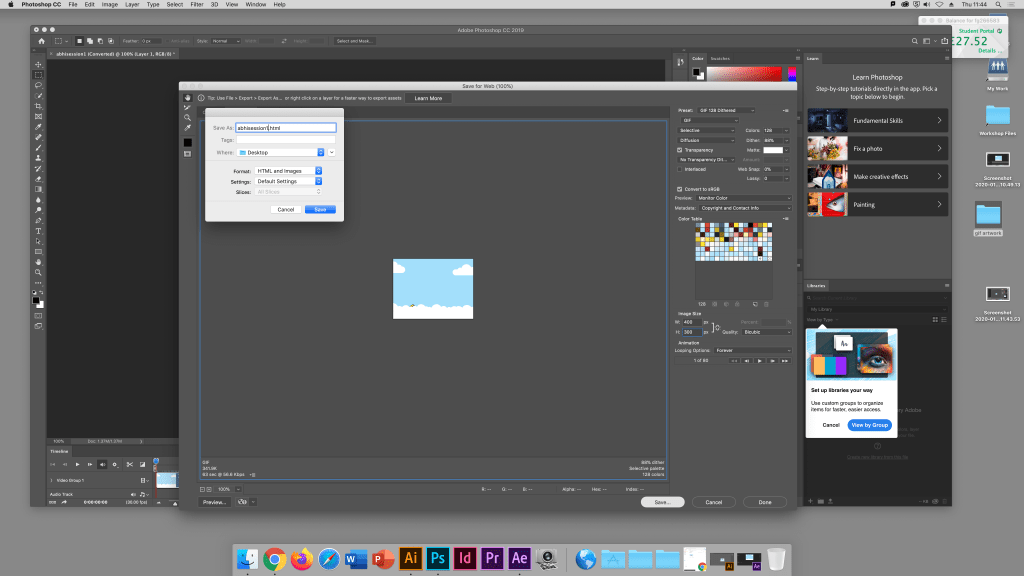Open the Filter menu
Image resolution: width=1024 pixels, height=576 pixels.
(197, 5)
